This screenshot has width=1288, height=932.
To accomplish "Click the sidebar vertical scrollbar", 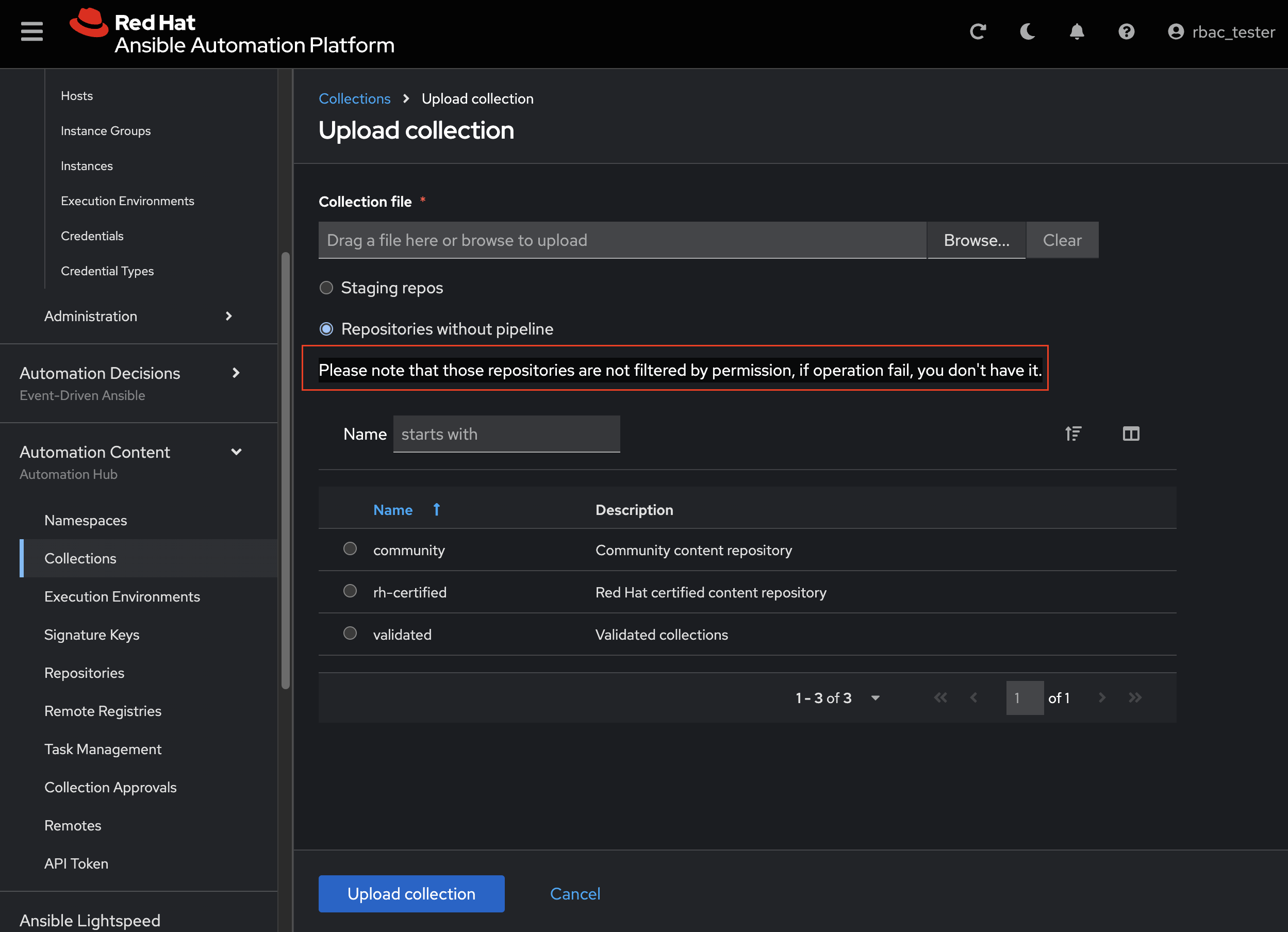I will point(285,470).
